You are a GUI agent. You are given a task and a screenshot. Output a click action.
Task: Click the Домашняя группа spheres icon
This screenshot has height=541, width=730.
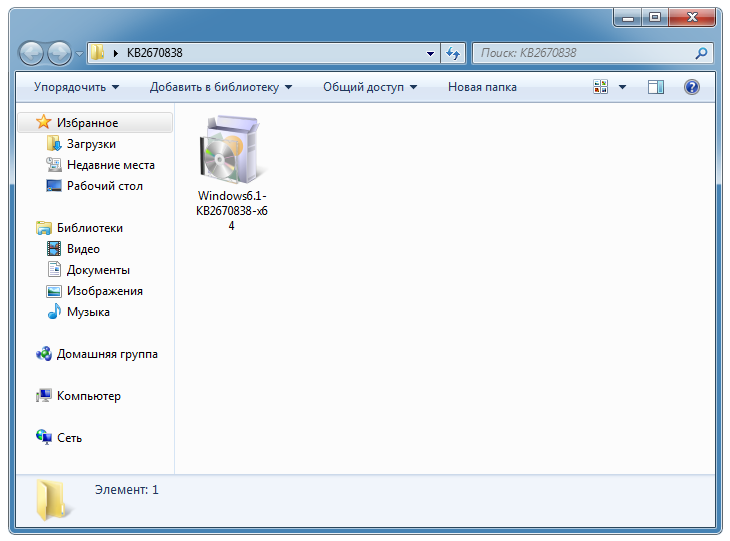click(44, 354)
